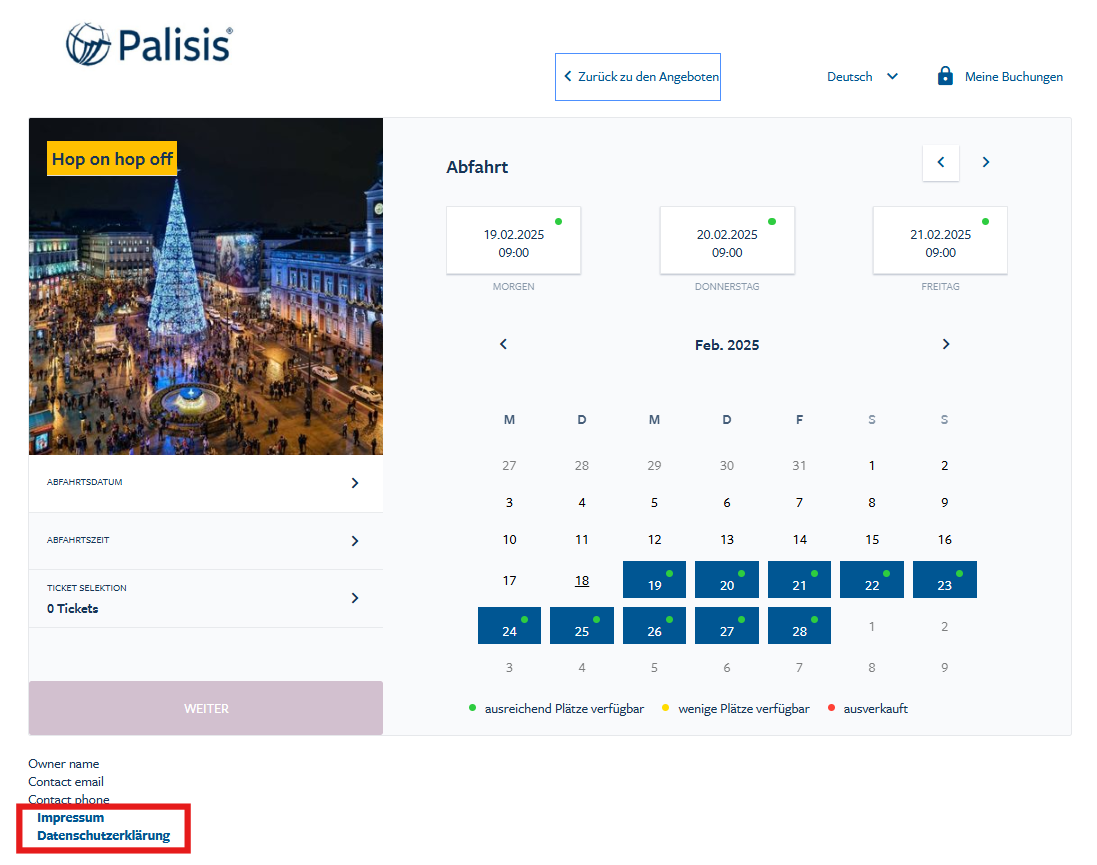This screenshot has width=1097, height=865.
Task: Click the Hop on hop off label
Action: point(112,159)
